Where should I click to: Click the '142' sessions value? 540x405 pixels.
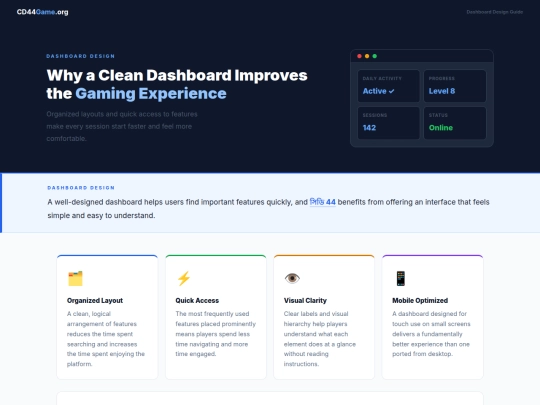(369, 128)
